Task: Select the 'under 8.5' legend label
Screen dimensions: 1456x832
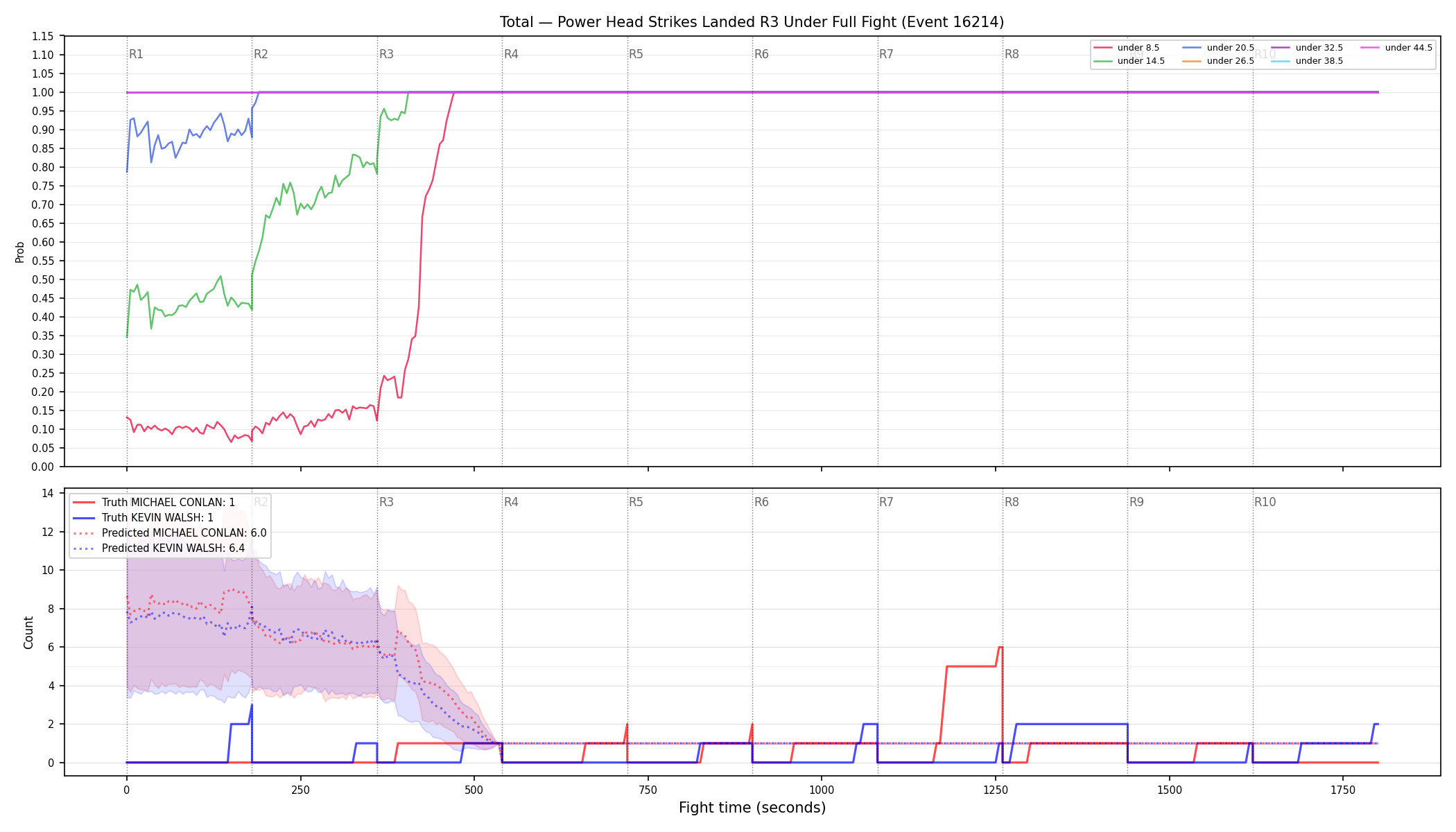Action: click(x=1138, y=48)
